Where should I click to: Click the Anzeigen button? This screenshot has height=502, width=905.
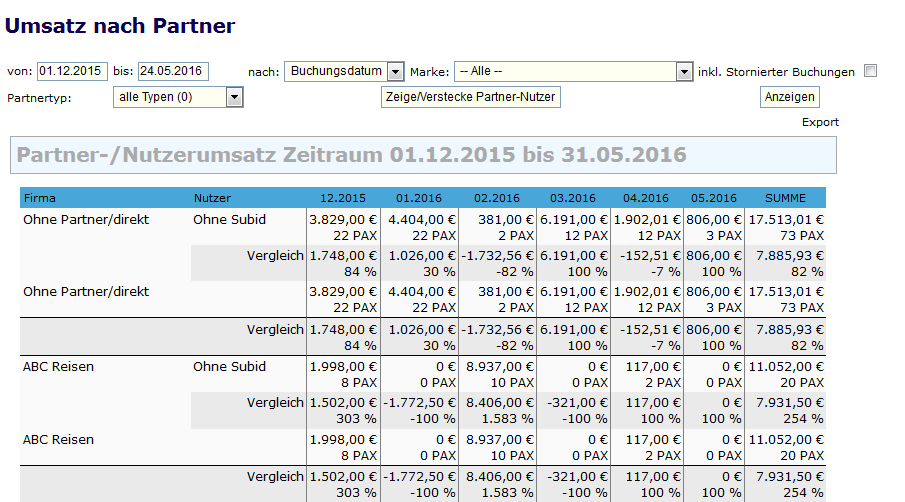(x=790, y=97)
